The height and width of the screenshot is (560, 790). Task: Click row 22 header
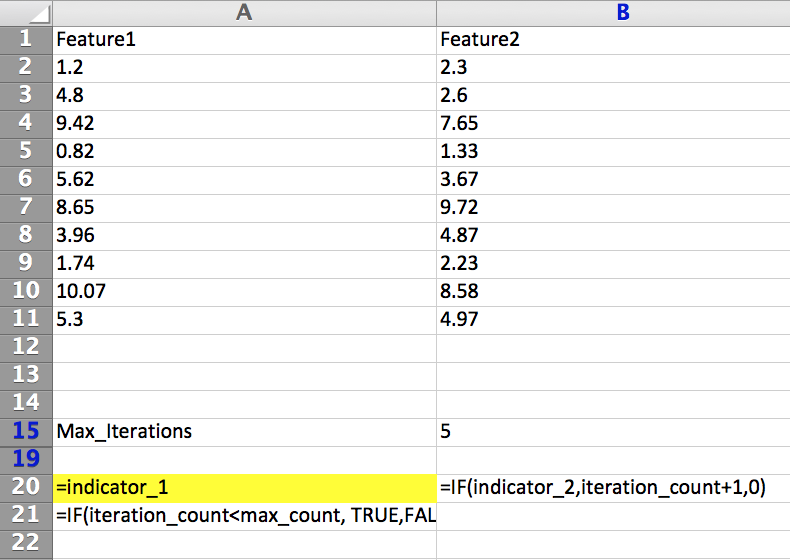[x=25, y=543]
